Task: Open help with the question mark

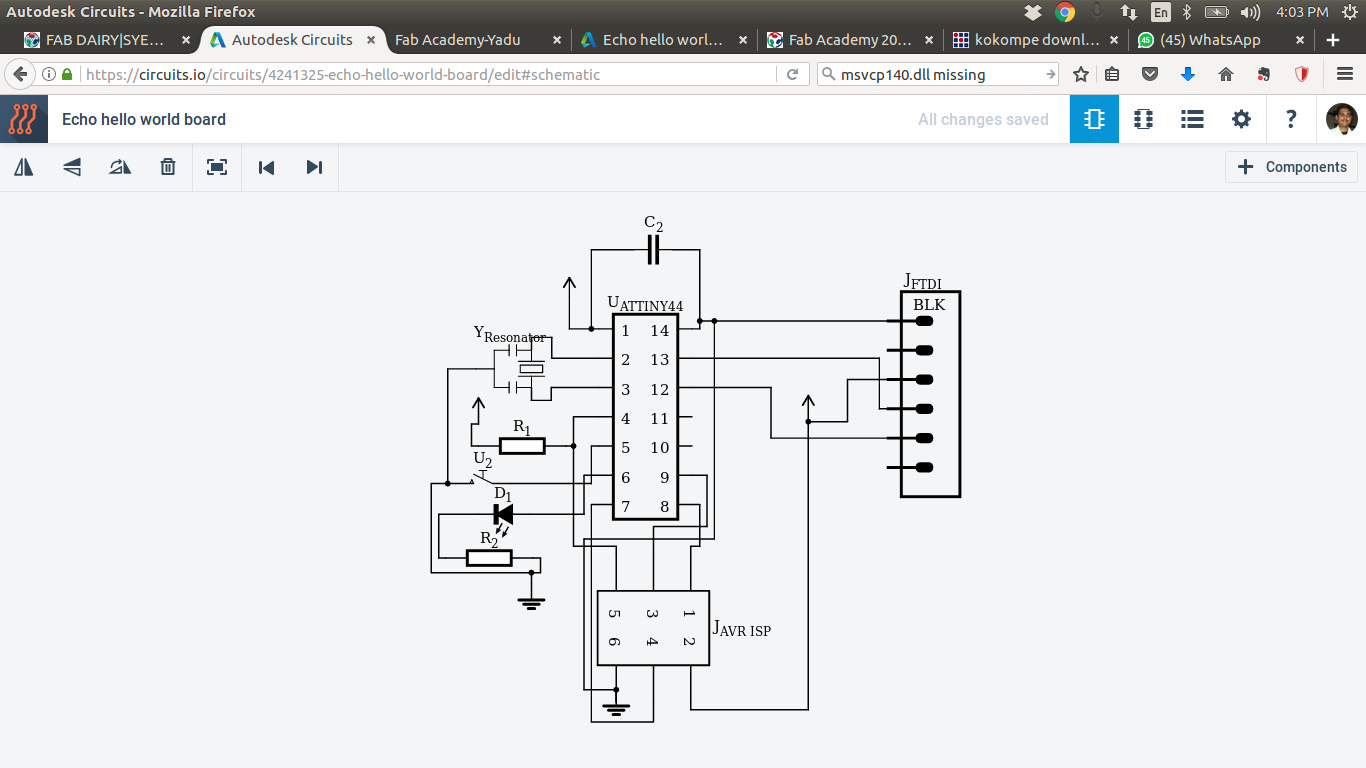Action: point(1290,119)
